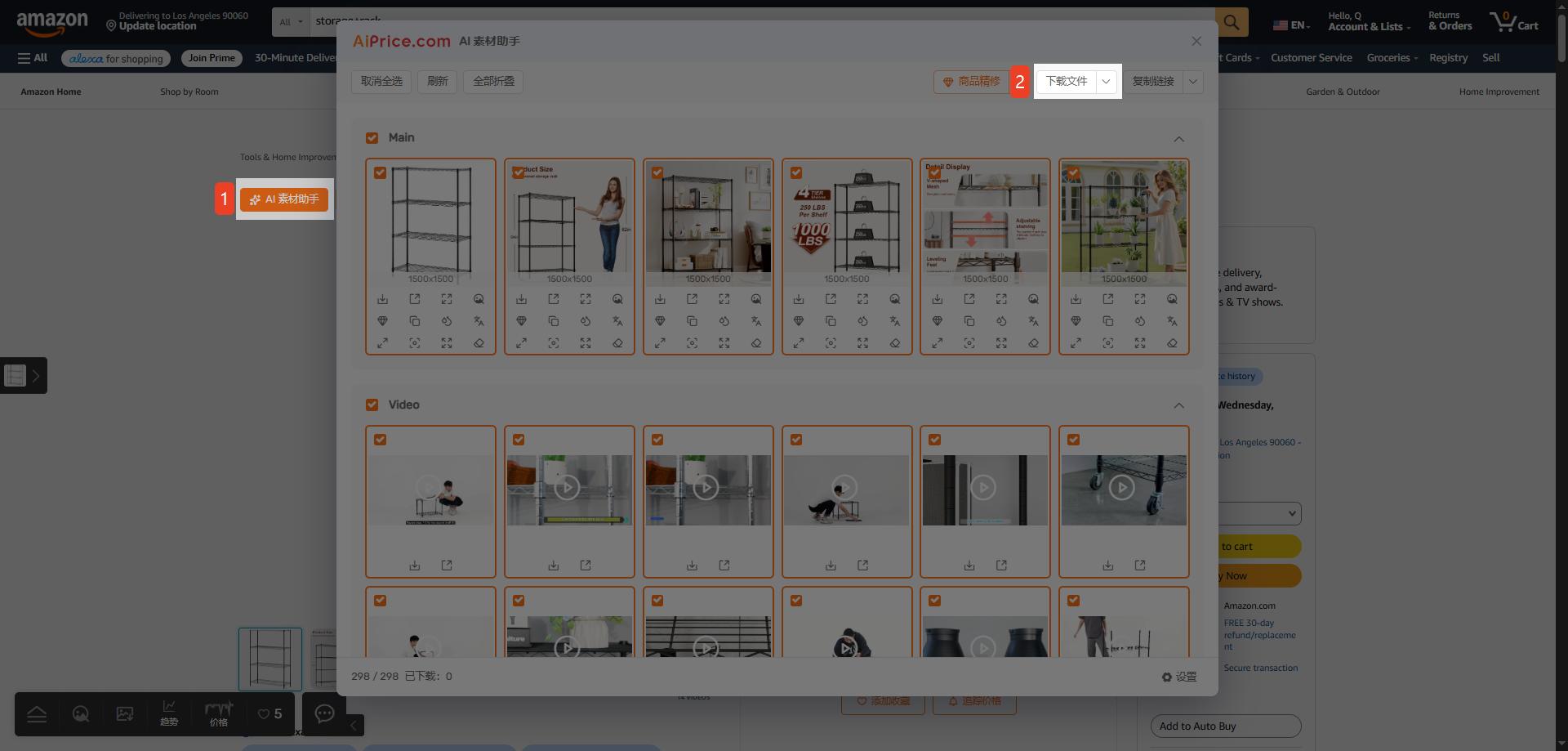Open trend chart (趋势) in bottom toolbar

pos(169,713)
